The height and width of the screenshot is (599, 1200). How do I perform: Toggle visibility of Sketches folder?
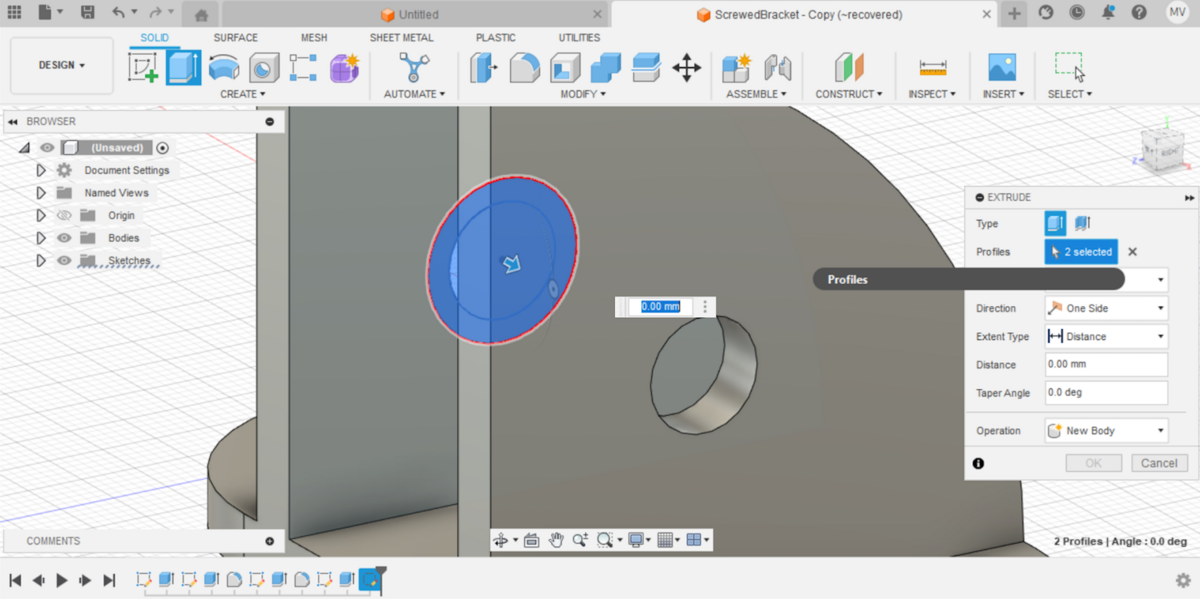(x=65, y=261)
